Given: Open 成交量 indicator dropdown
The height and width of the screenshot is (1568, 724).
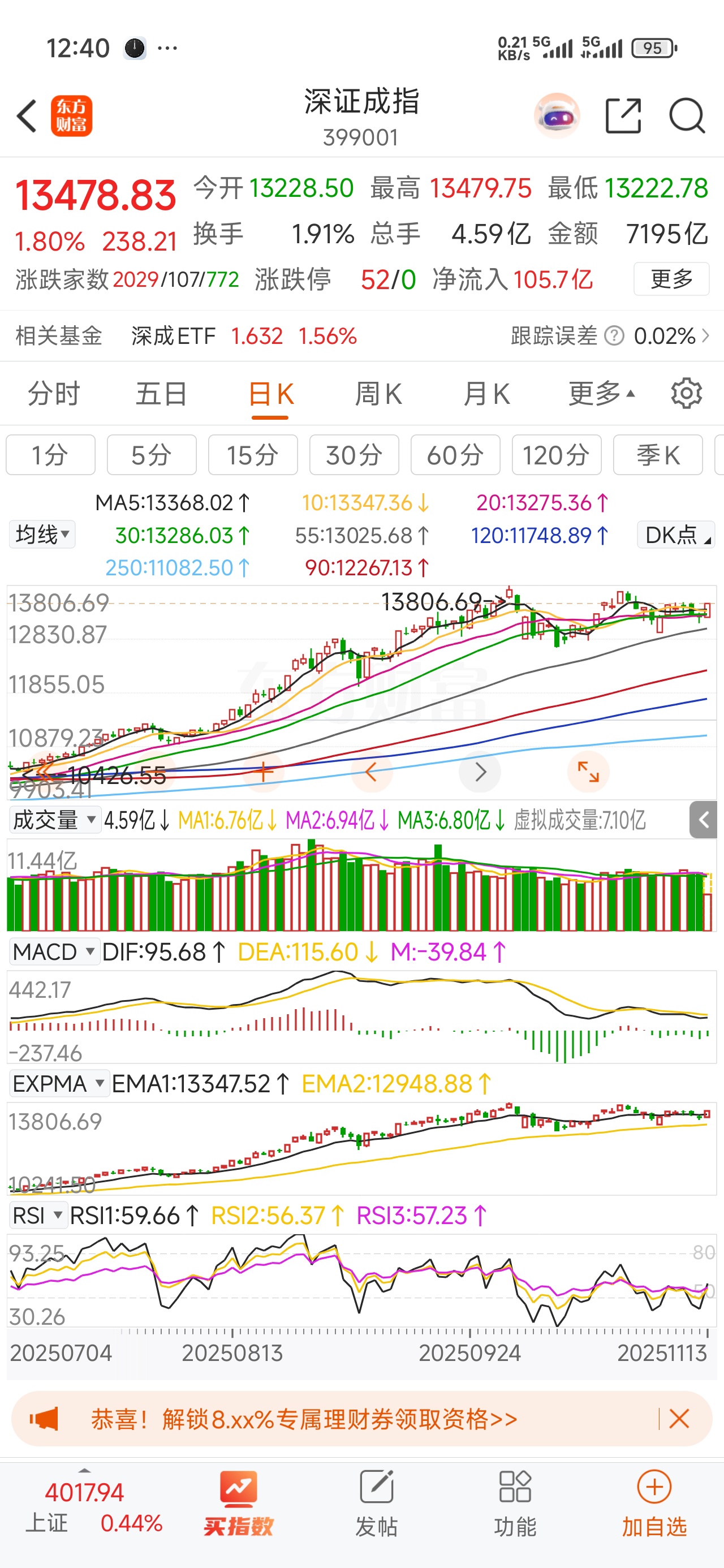Looking at the screenshot, I should pyautogui.click(x=54, y=820).
